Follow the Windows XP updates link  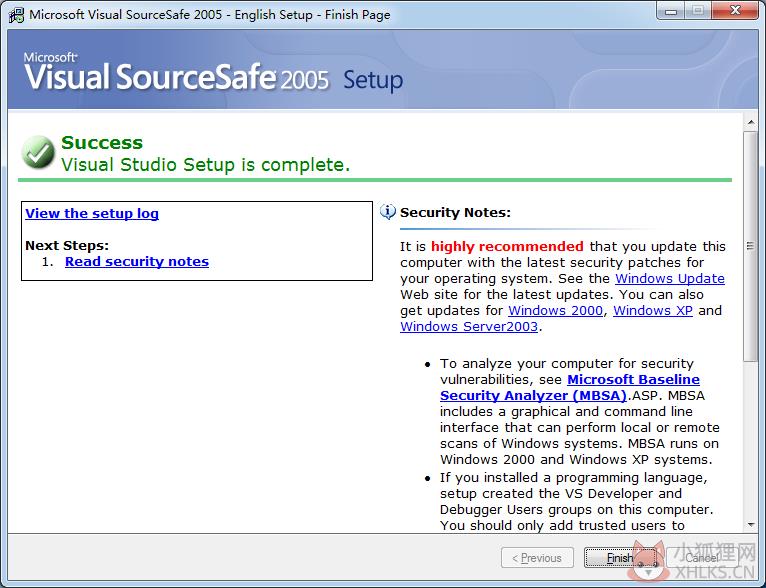click(x=653, y=311)
